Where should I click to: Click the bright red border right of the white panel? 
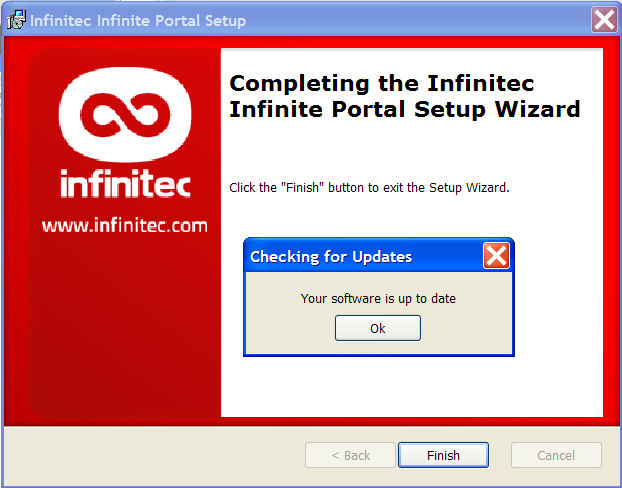tap(610, 232)
